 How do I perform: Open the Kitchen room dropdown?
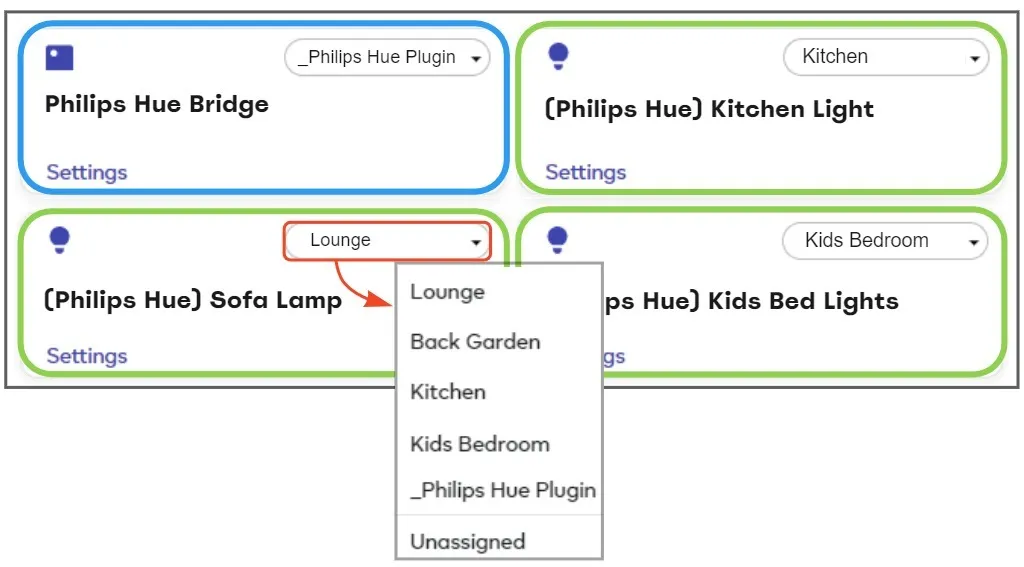pos(886,57)
